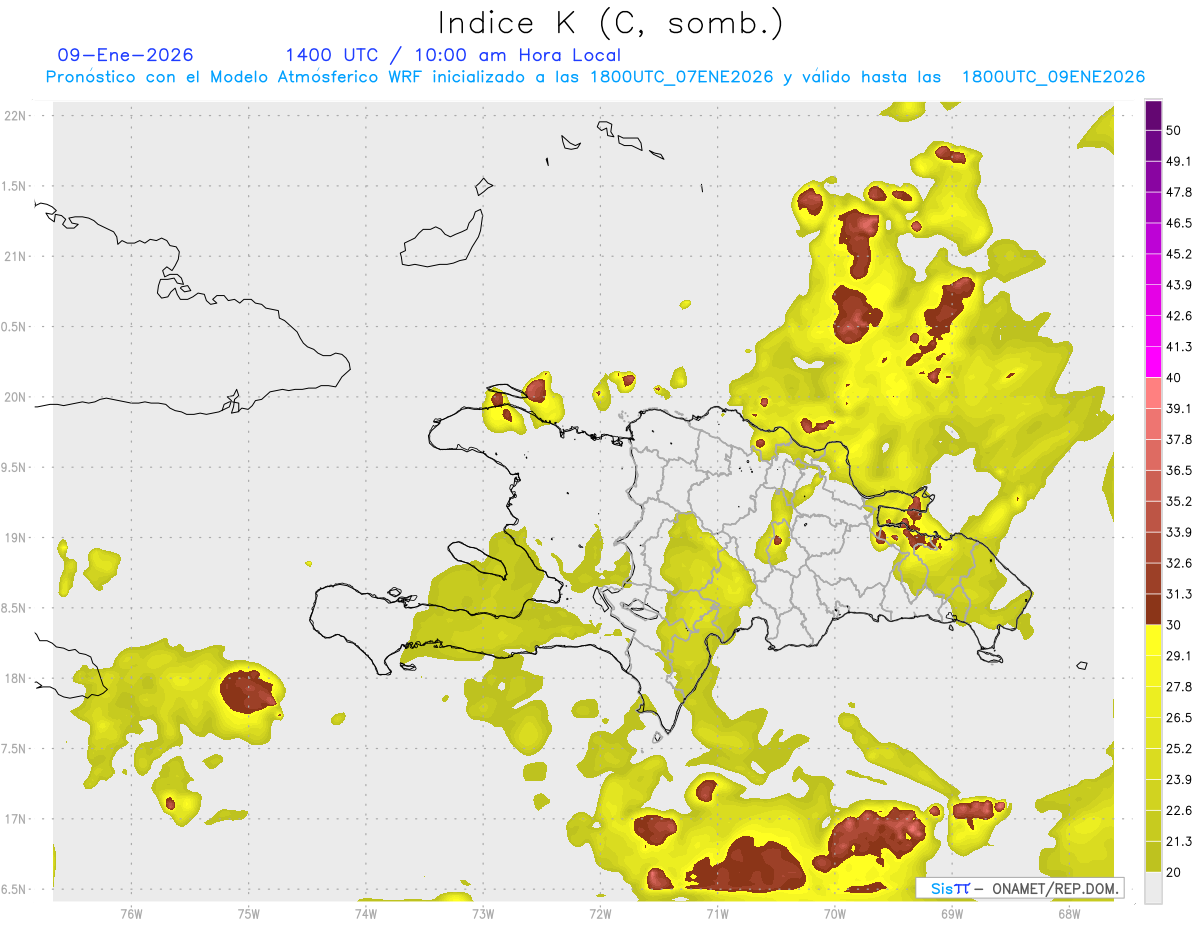
Task: Pick the legend value "25.2"
Action: pos(1179,749)
